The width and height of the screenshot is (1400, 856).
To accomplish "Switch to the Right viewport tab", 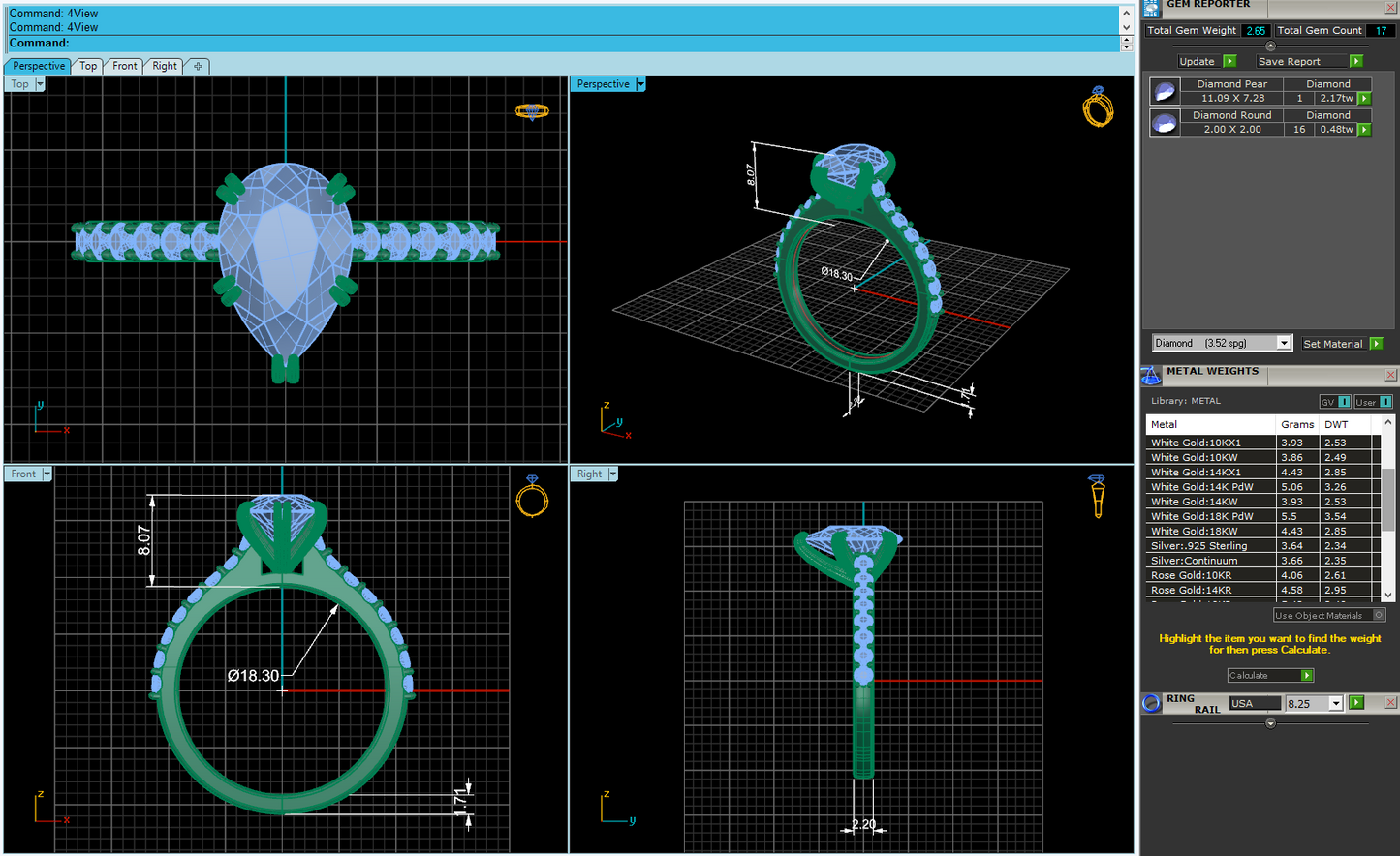I will [165, 66].
